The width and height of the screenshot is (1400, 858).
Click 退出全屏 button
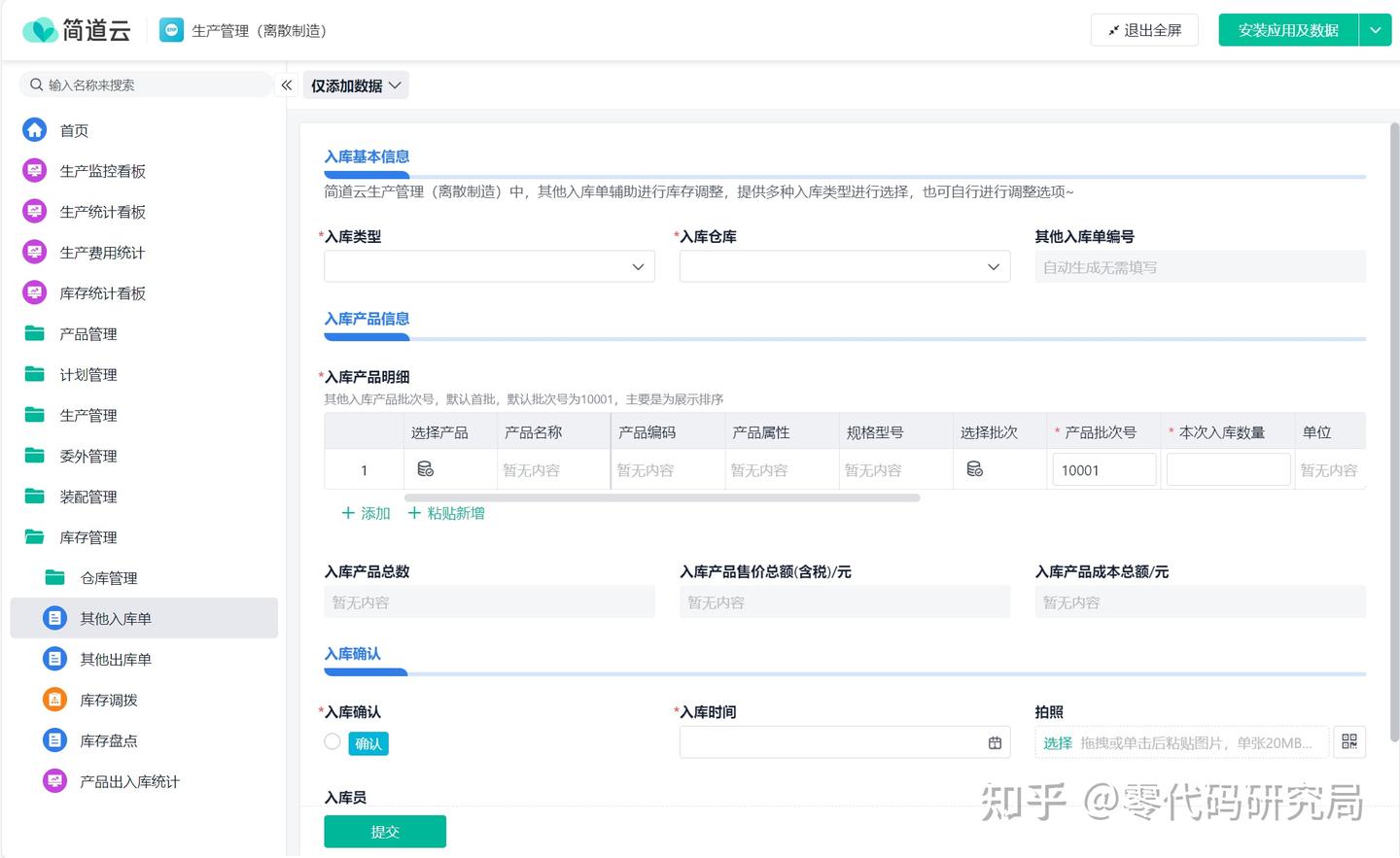coord(1144,30)
